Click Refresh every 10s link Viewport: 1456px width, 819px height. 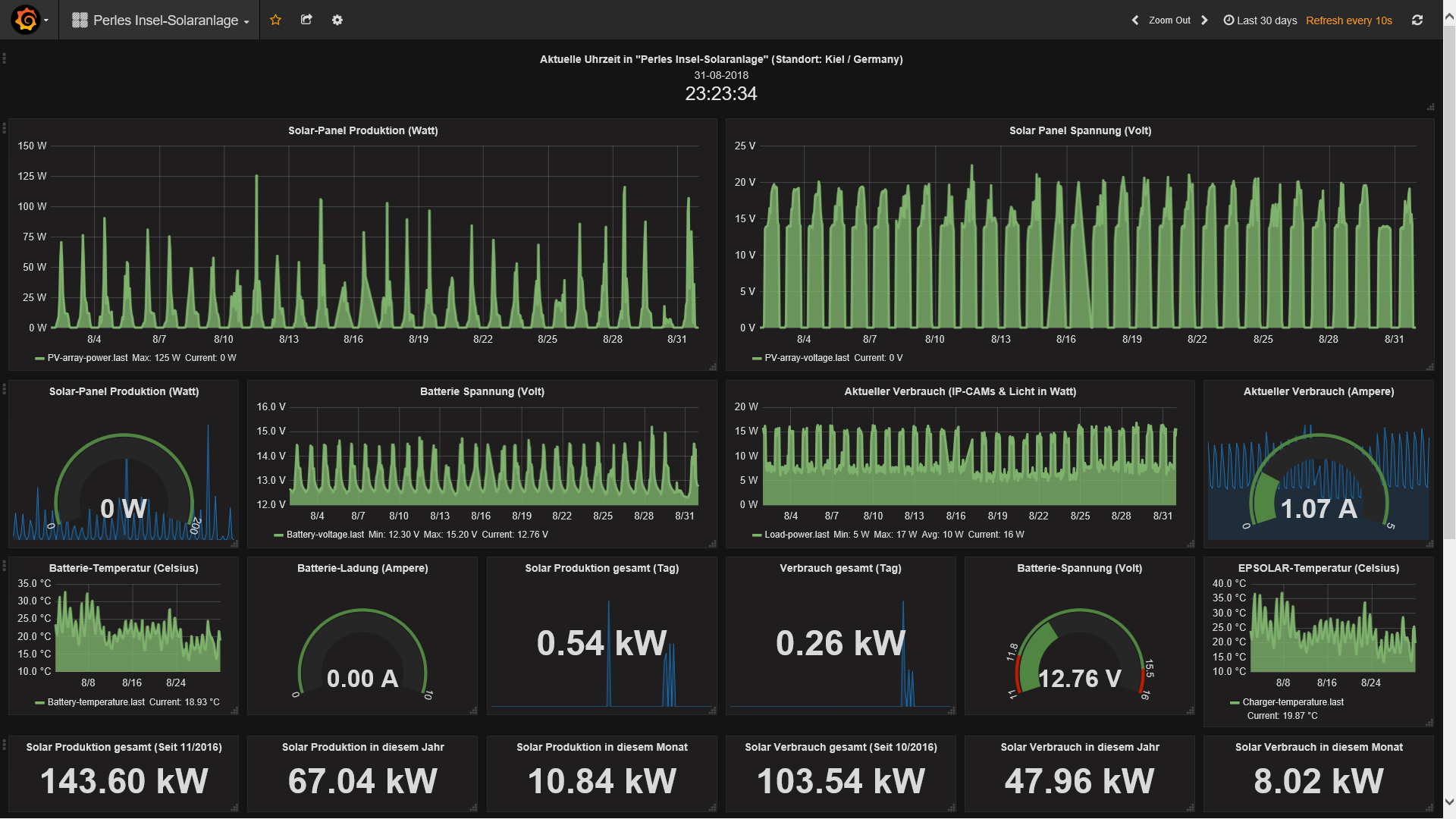tap(1349, 20)
